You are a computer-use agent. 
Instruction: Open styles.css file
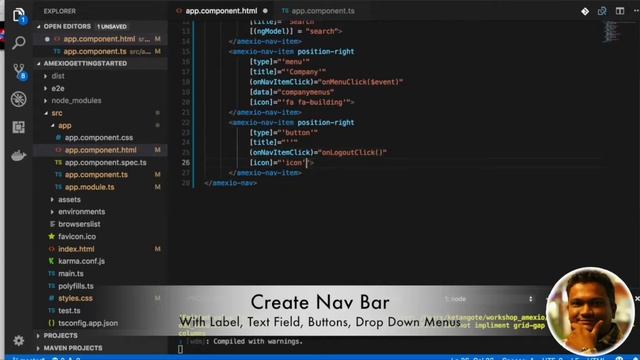(75, 298)
